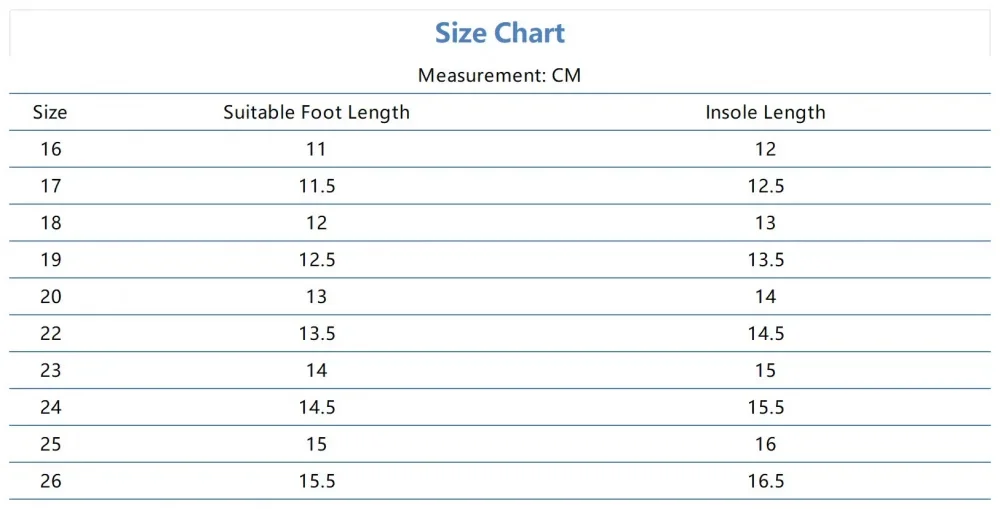Viewport: 1000px width, 509px height.
Task: Click the Measurement: CM label
Action: point(499,75)
